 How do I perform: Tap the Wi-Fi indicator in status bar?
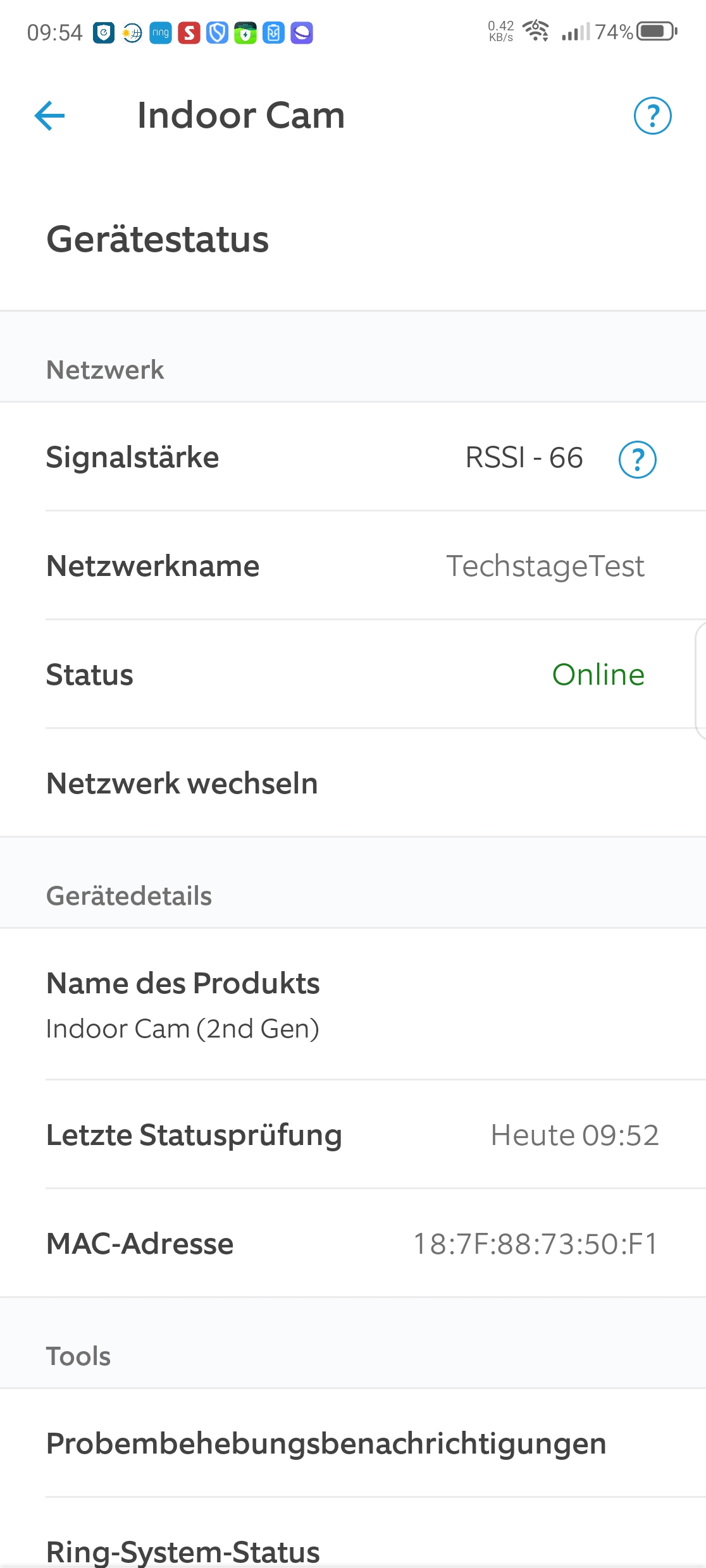(x=536, y=30)
